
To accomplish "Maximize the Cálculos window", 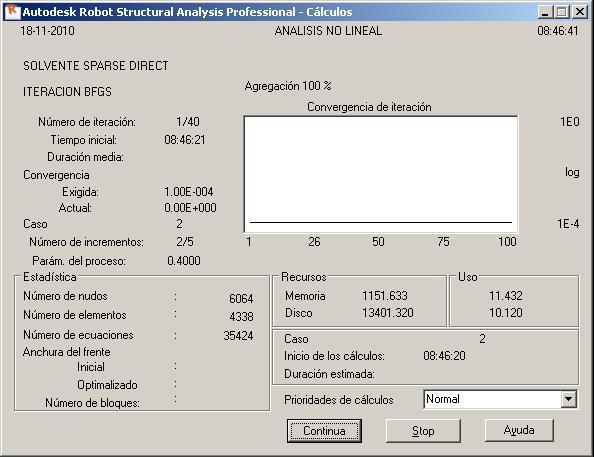I will 562,12.
